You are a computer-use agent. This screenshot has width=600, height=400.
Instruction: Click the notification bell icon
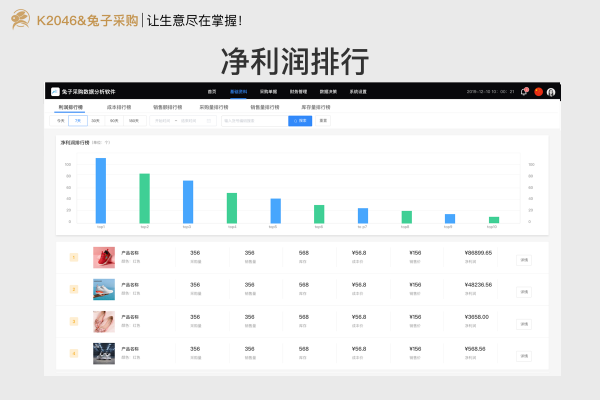point(524,91)
